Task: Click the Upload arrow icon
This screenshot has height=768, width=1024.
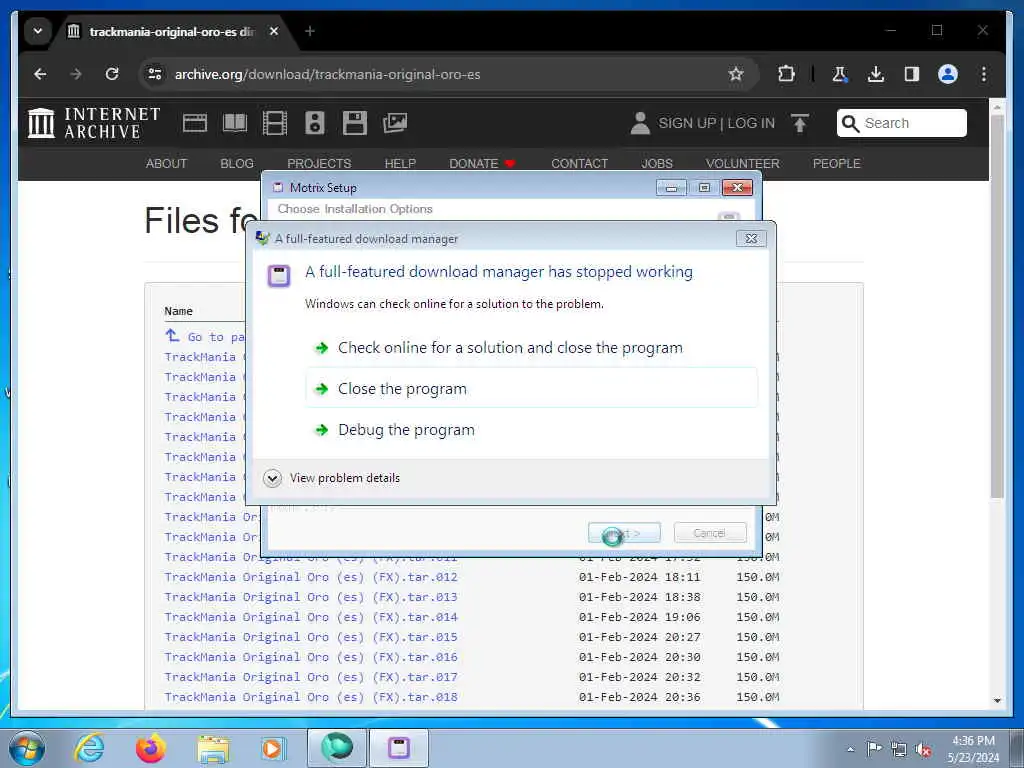Action: point(799,123)
